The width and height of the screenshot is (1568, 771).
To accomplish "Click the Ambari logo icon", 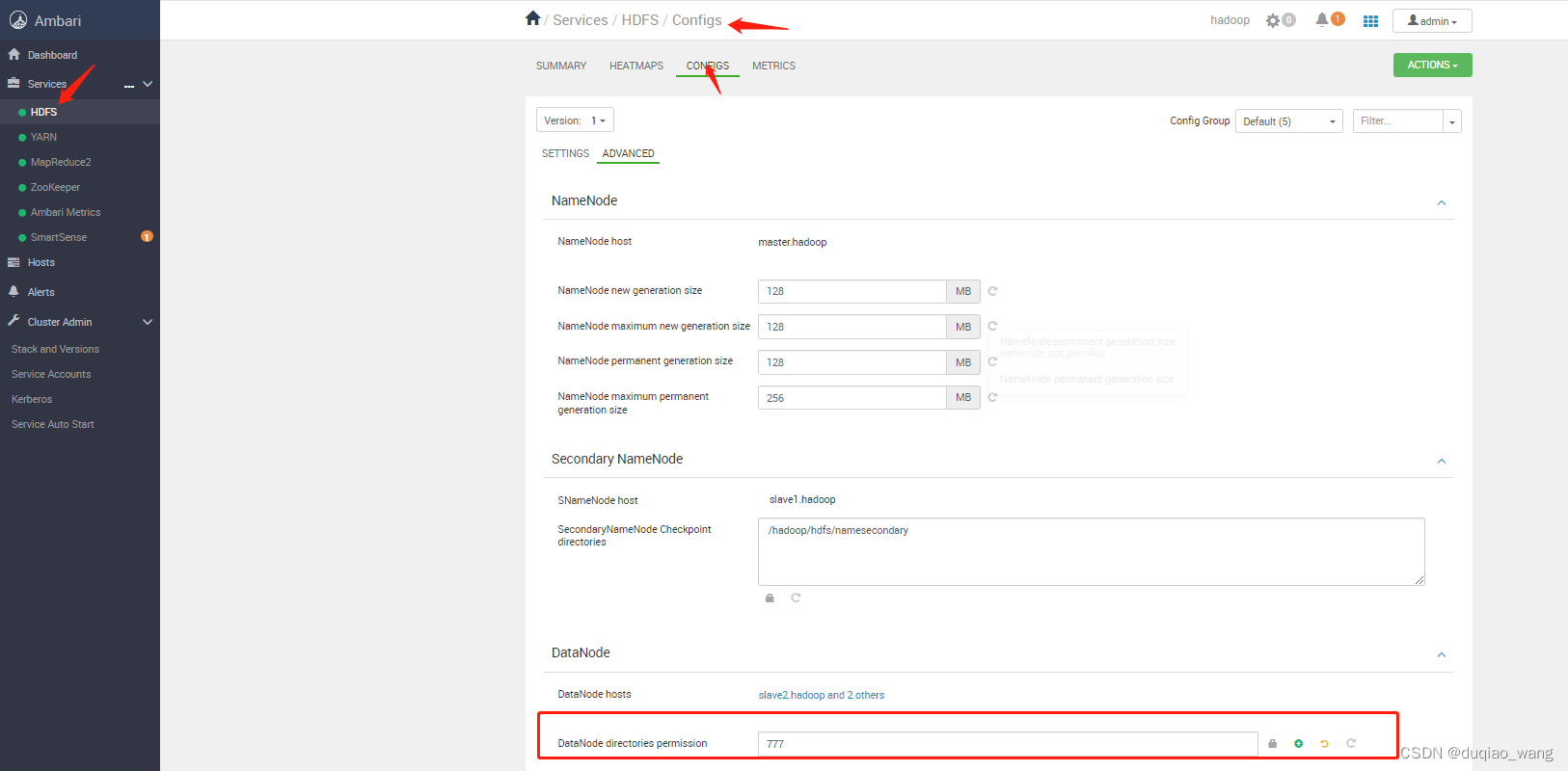I will click(x=18, y=20).
